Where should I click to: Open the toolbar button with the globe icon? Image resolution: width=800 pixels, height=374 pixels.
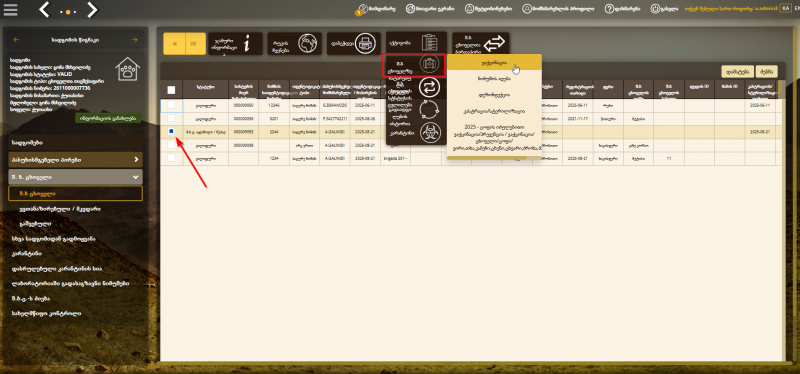pos(294,44)
